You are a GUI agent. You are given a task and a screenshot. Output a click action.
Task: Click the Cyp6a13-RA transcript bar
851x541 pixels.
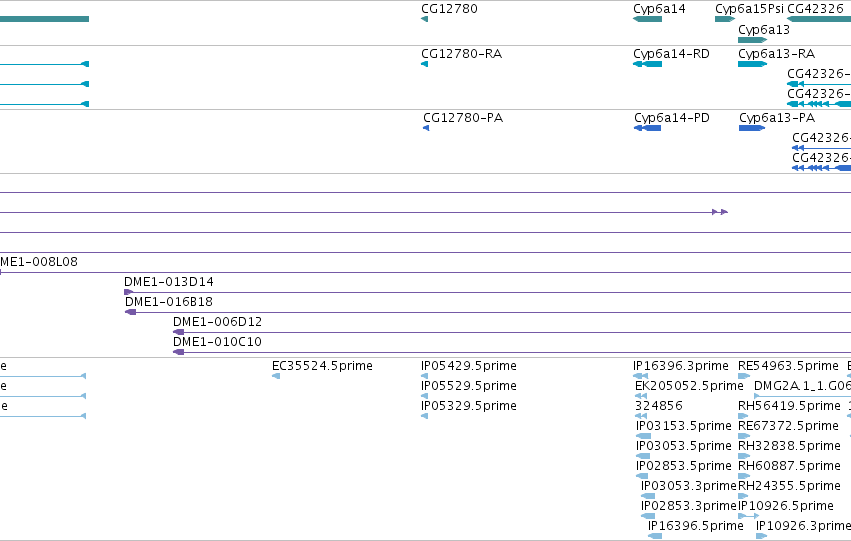pos(752,64)
